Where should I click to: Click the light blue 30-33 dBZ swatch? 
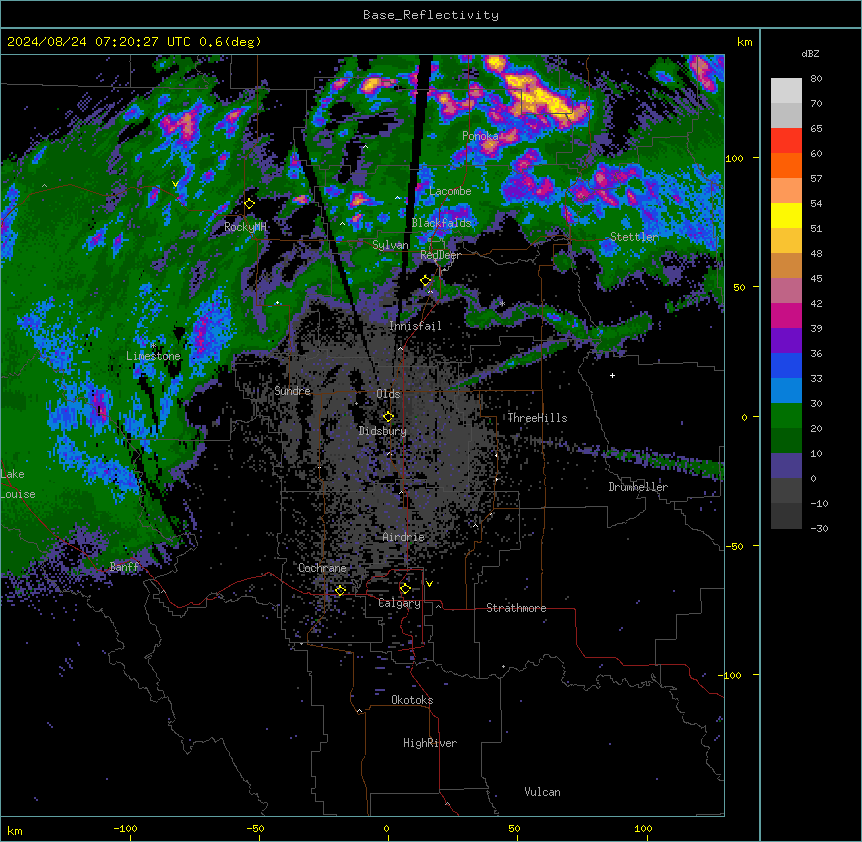point(786,391)
